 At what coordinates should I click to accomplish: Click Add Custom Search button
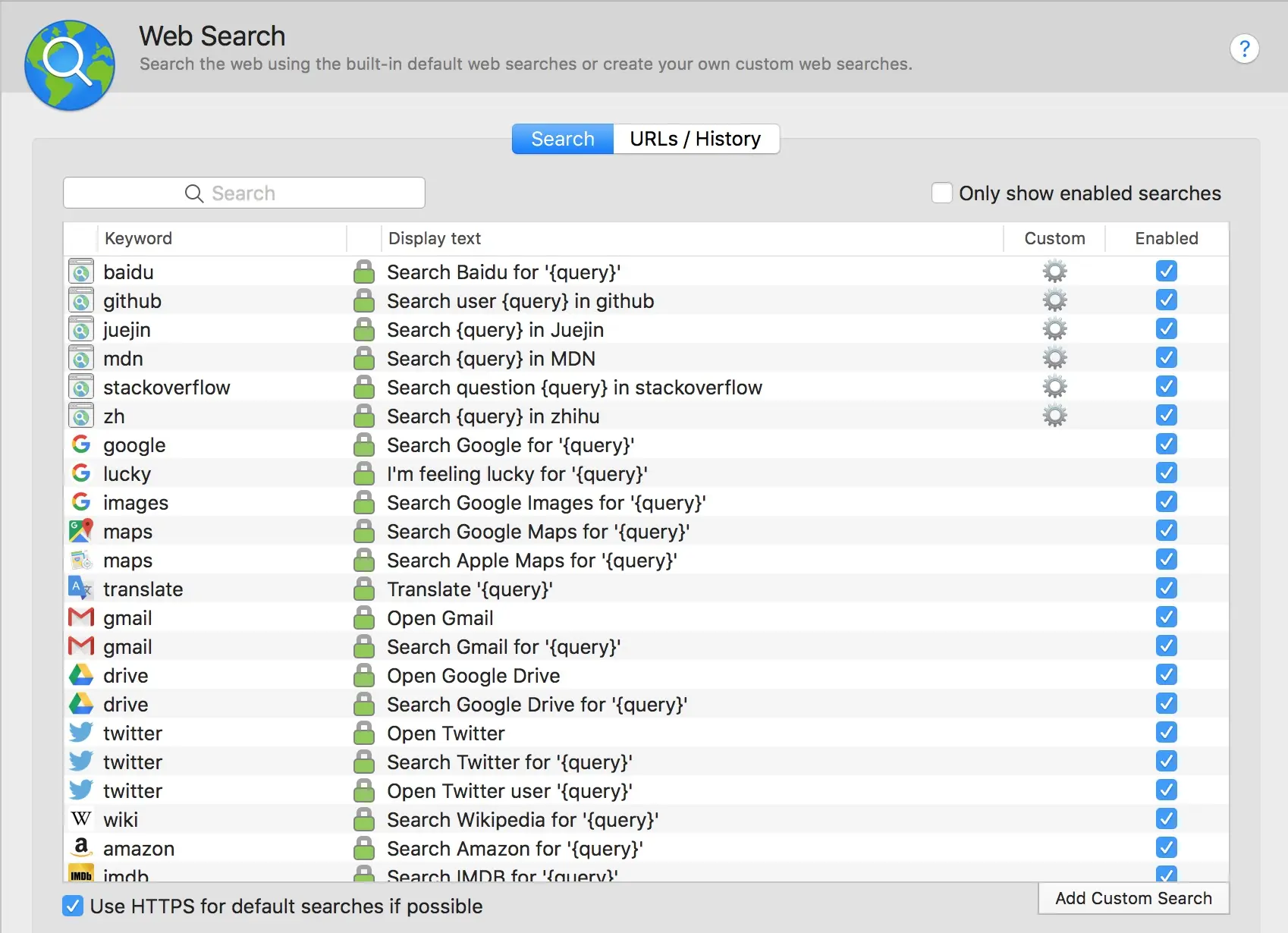(1133, 898)
